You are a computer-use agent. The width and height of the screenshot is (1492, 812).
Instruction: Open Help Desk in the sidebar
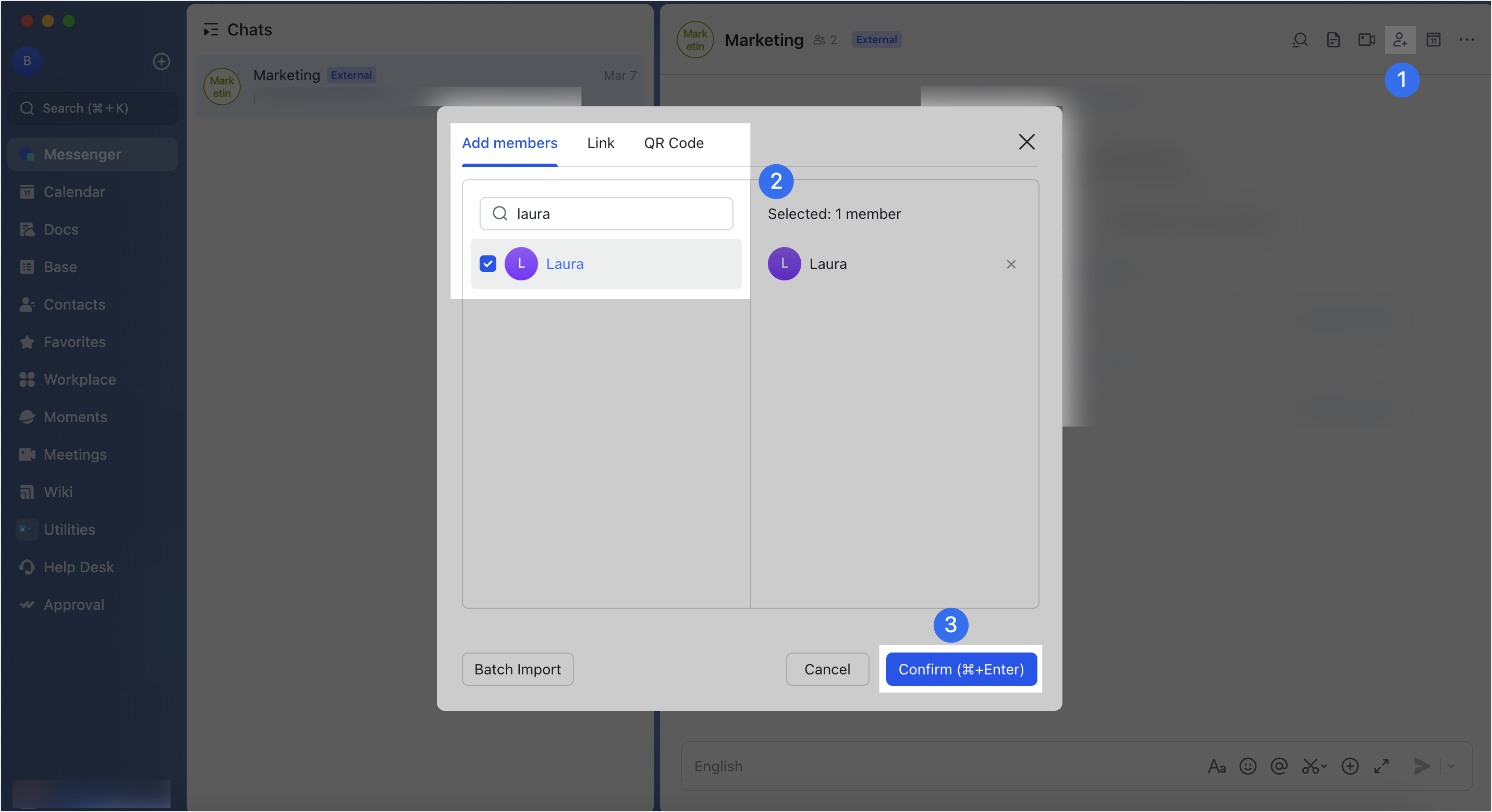point(93,568)
